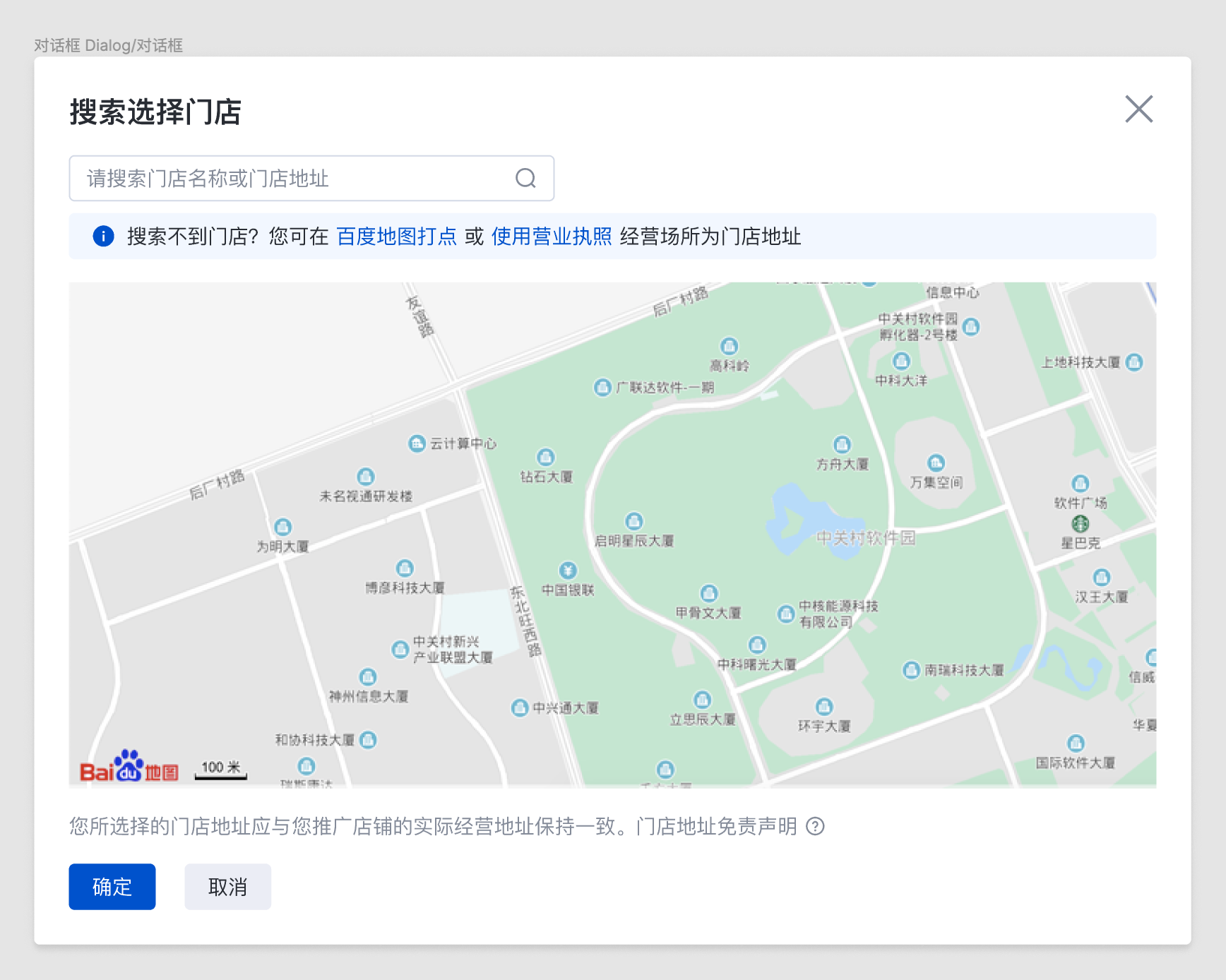Click the 取消 cancel button
Viewport: 1226px width, 980px height.
(x=228, y=887)
